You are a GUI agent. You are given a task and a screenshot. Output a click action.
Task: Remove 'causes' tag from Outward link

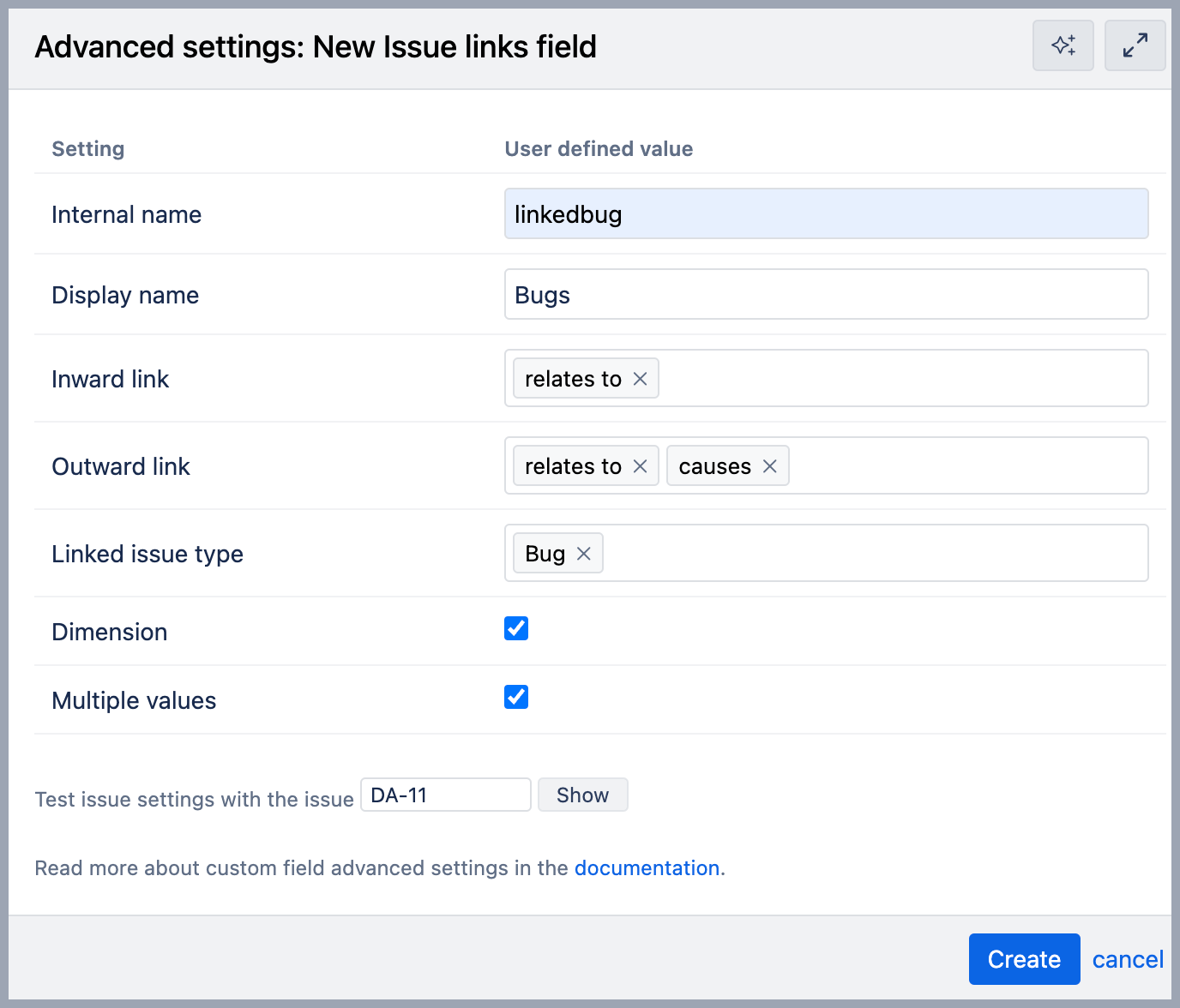point(769,466)
